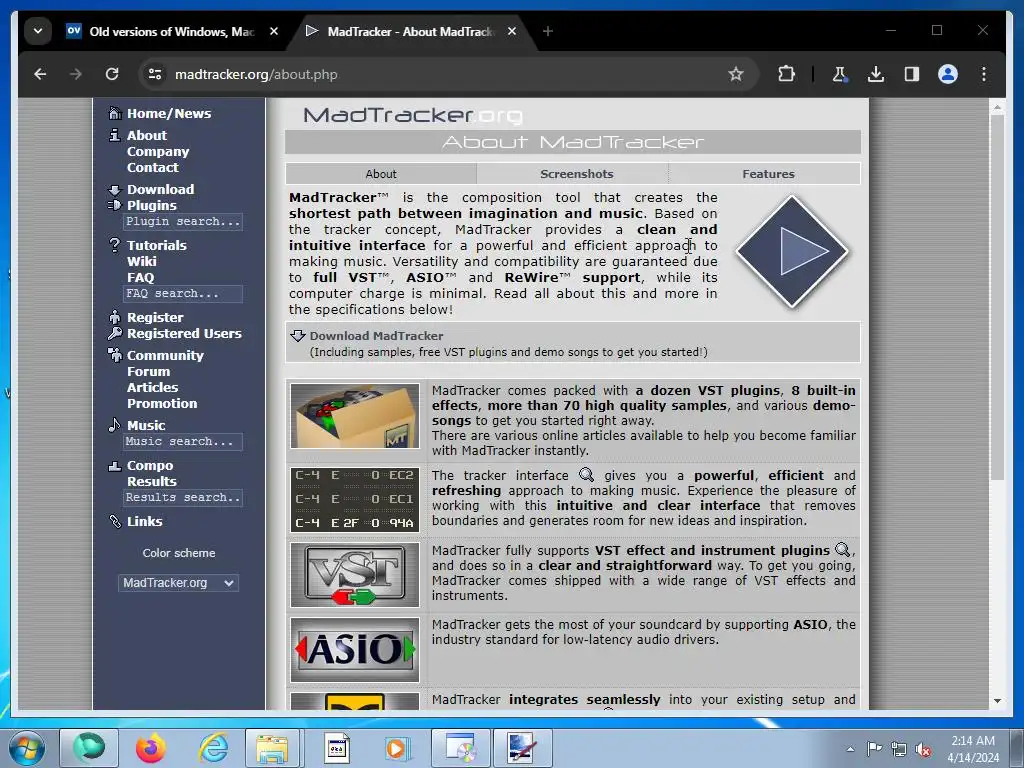Expand the tab search chevron
Image resolution: width=1024 pixels, height=768 pixels.
coord(38,31)
